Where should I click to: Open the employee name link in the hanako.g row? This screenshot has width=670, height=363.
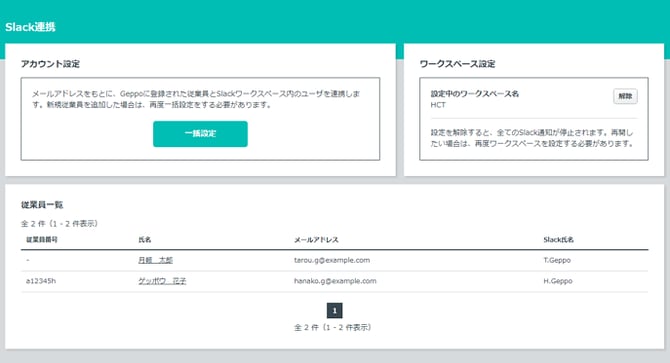[x=162, y=281]
